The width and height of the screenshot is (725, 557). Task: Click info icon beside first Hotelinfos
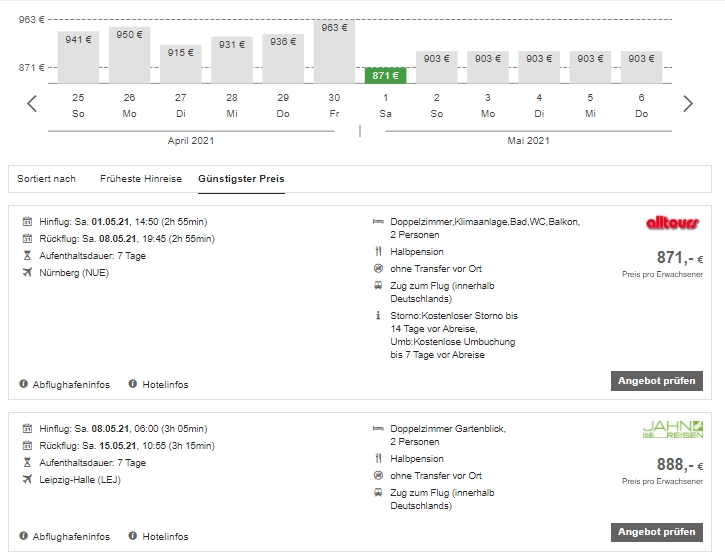[133, 384]
